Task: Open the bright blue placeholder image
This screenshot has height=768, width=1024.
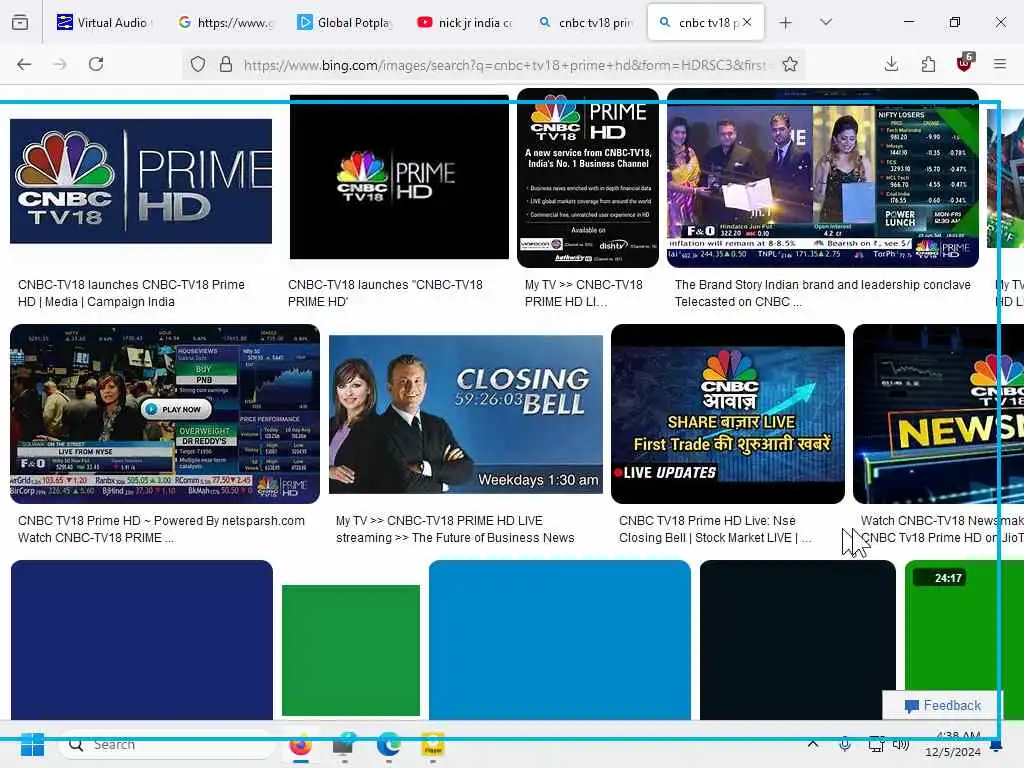Action: (560, 640)
